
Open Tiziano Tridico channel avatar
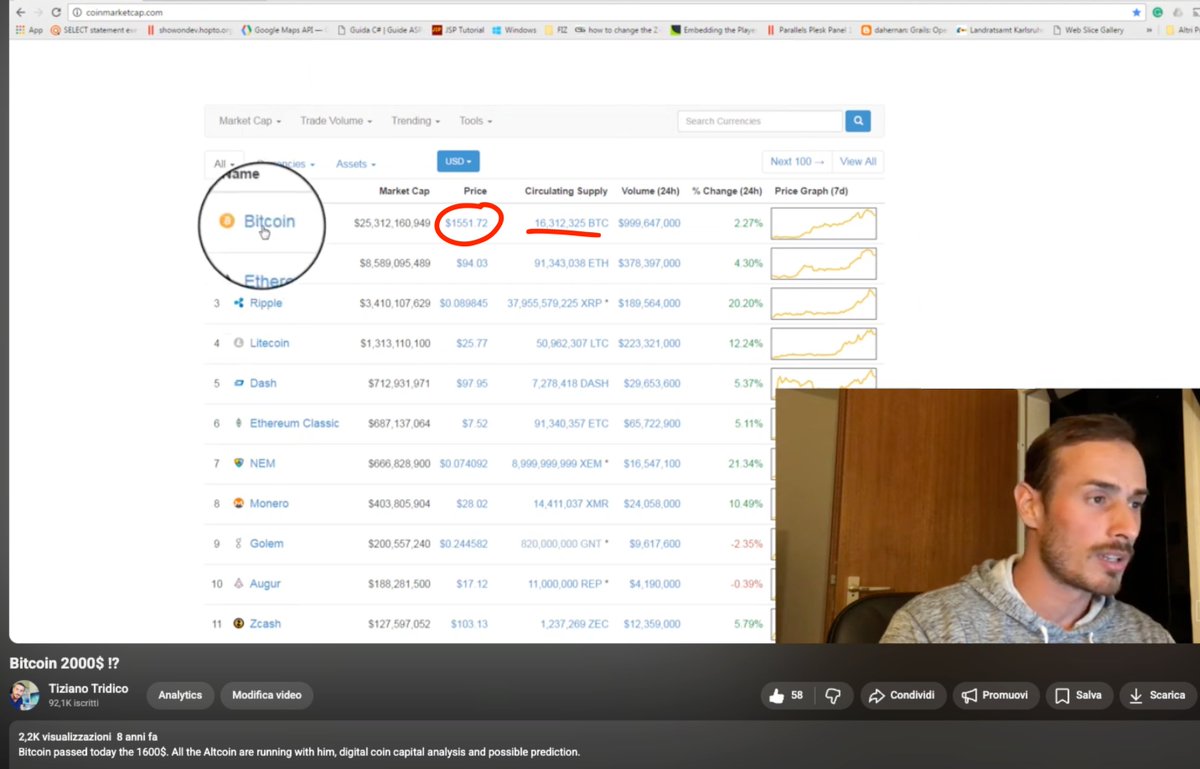[25, 695]
